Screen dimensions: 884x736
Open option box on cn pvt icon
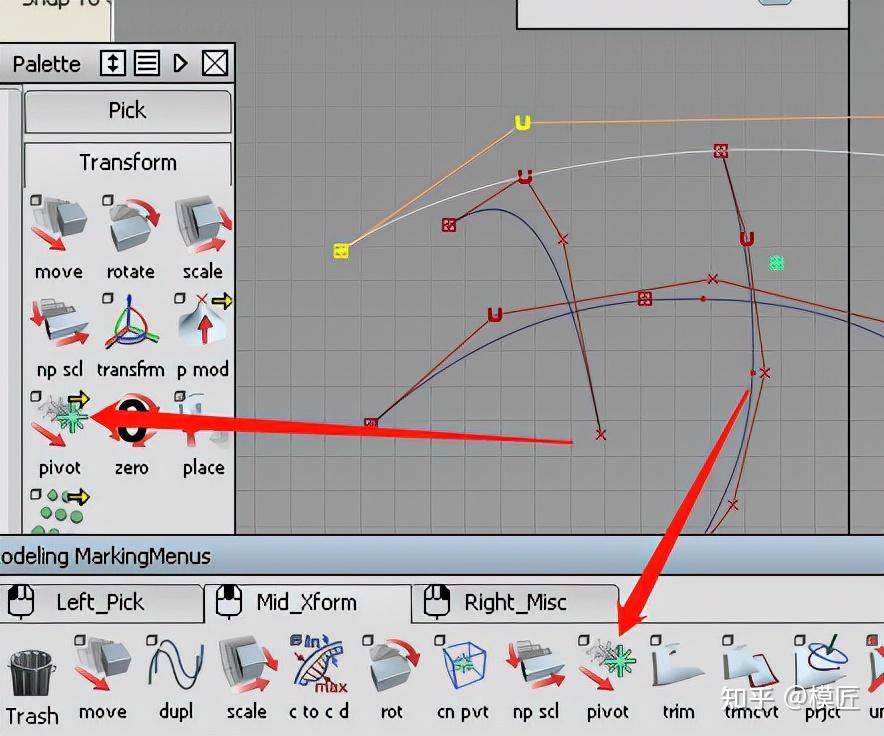point(440,640)
